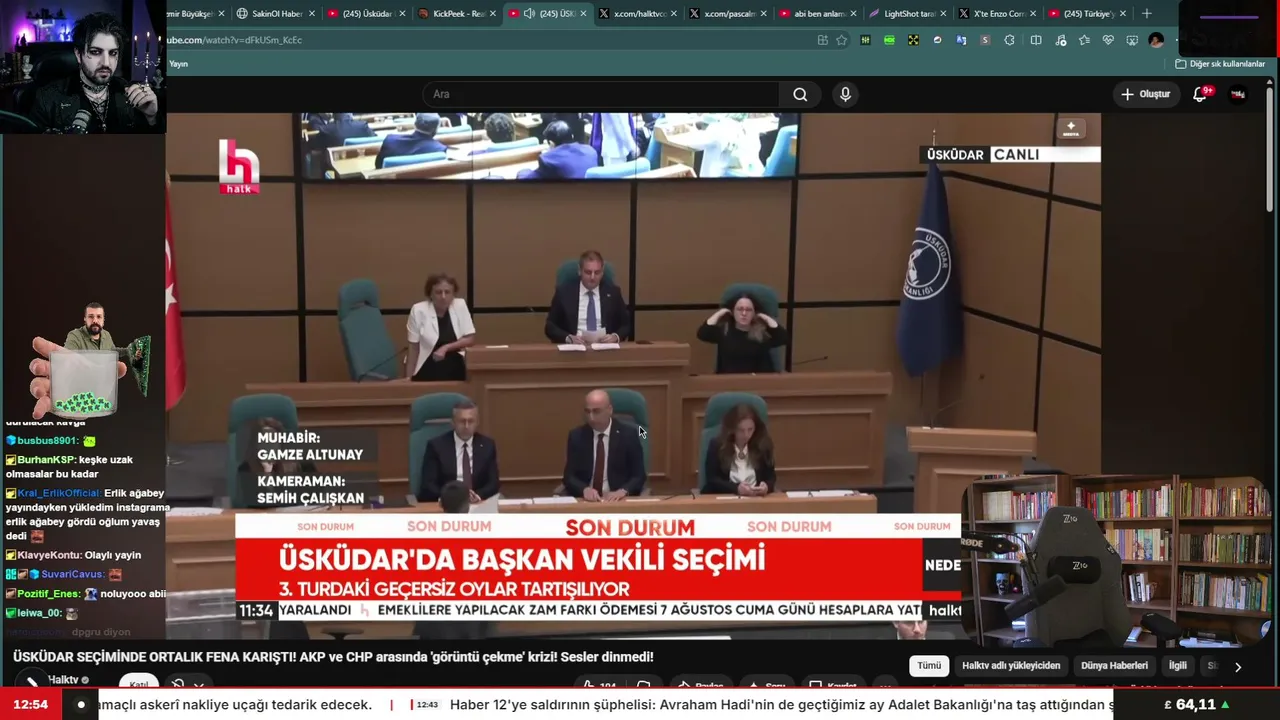The width and height of the screenshot is (1280, 720).
Task: Open the split screen toolbar icon
Action: [1036, 40]
